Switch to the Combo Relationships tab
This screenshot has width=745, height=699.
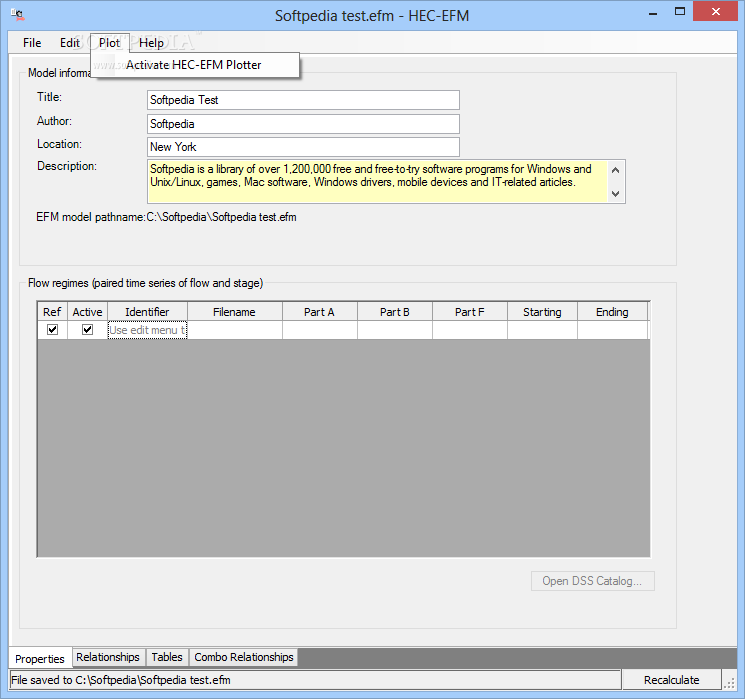click(244, 657)
